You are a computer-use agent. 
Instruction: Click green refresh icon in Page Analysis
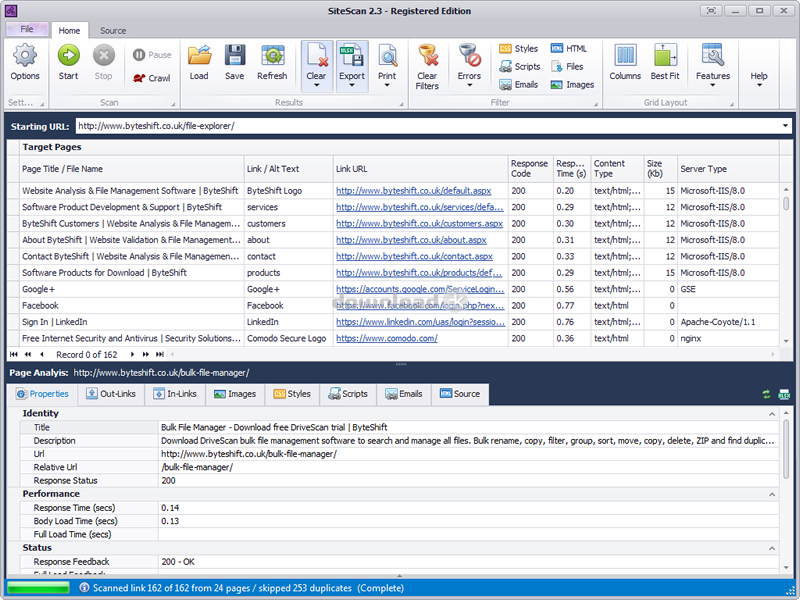click(766, 394)
